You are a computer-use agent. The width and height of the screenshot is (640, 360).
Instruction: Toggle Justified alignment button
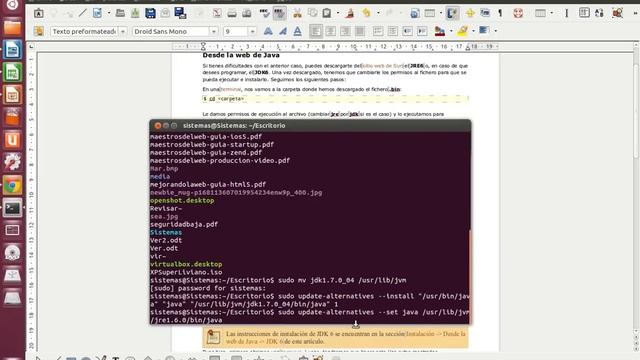pyautogui.click(x=360, y=31)
